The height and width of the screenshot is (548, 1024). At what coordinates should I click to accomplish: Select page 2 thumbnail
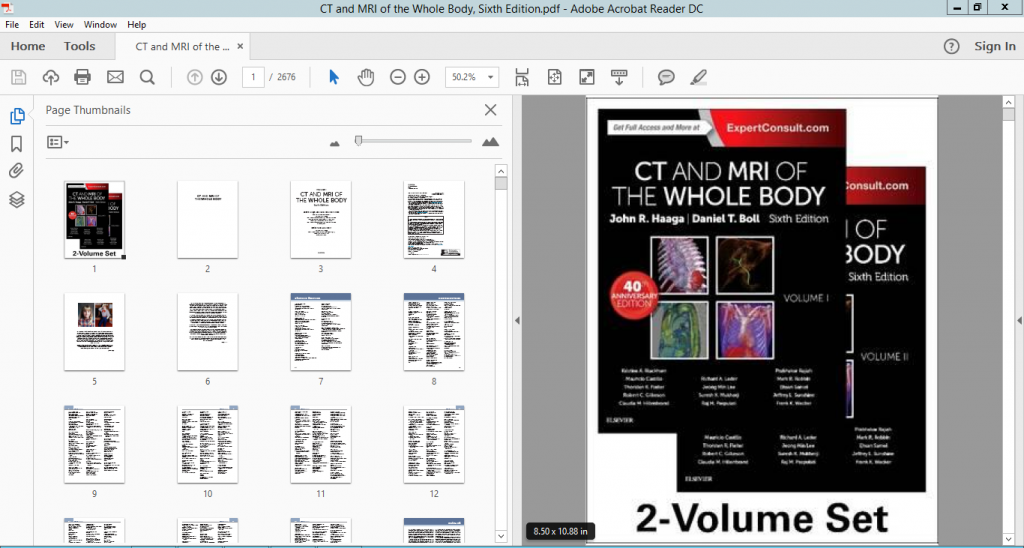pos(208,220)
